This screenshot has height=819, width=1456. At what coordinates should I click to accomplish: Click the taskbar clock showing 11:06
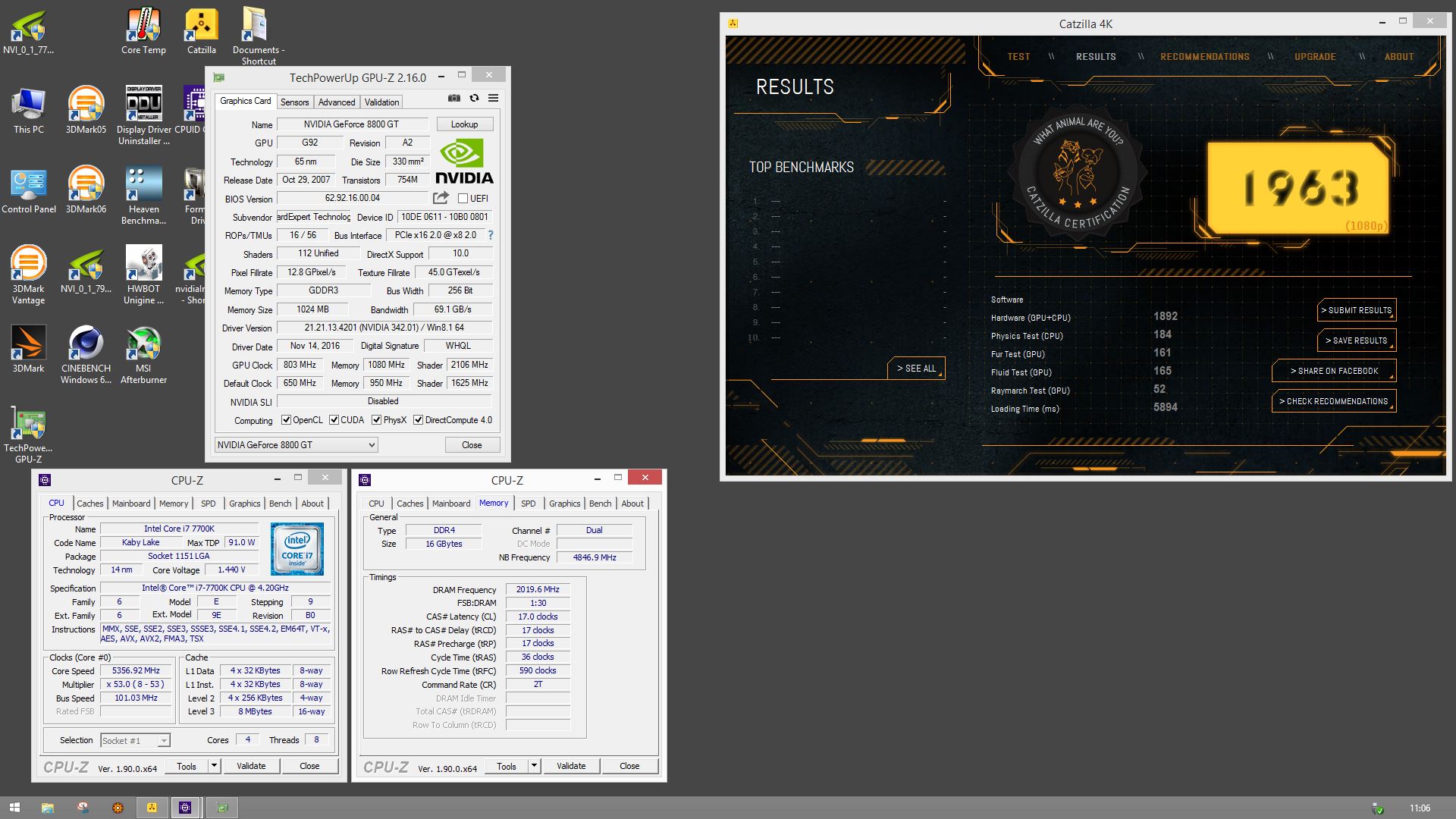point(1420,808)
